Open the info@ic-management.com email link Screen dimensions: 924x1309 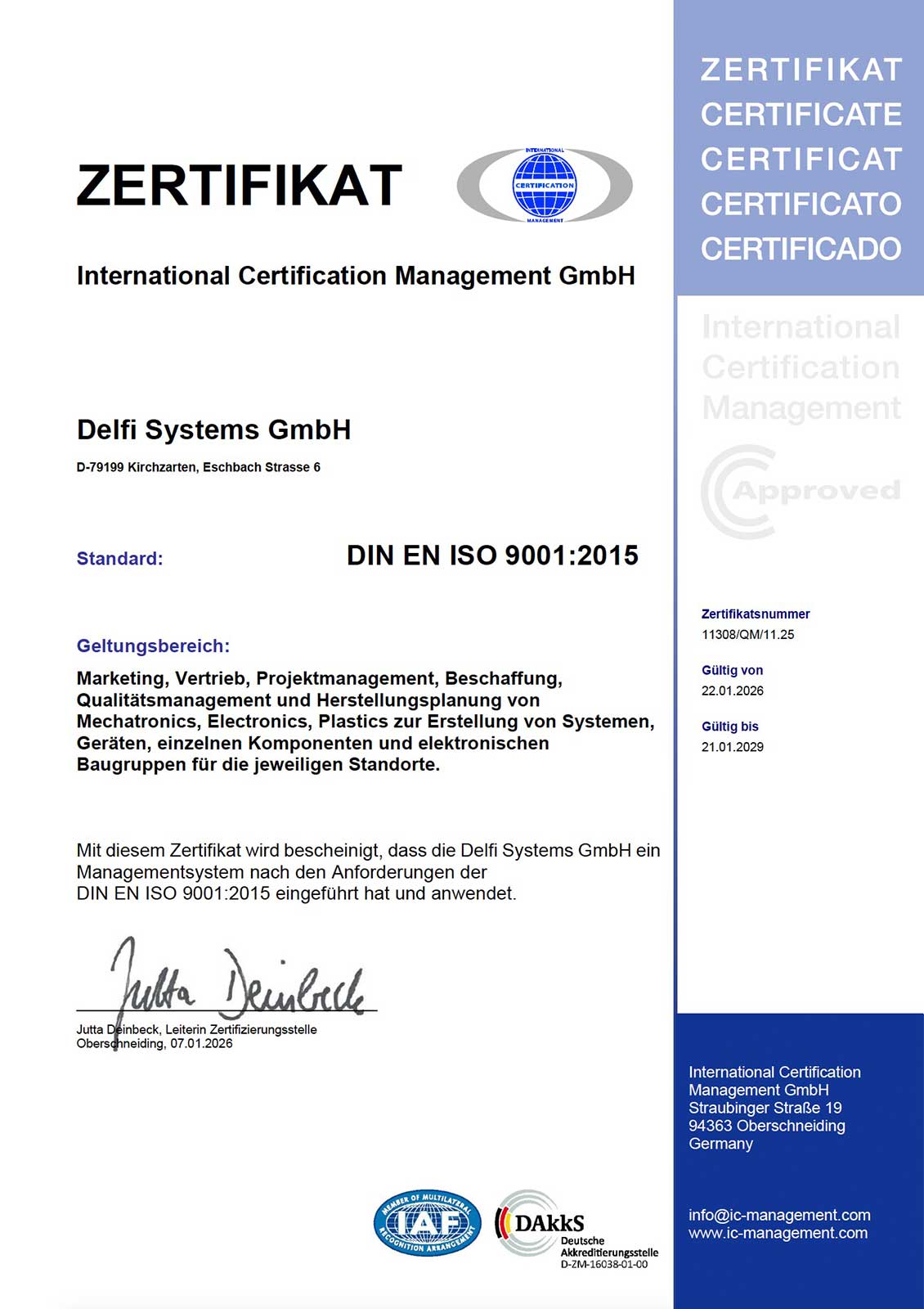pos(779,1215)
